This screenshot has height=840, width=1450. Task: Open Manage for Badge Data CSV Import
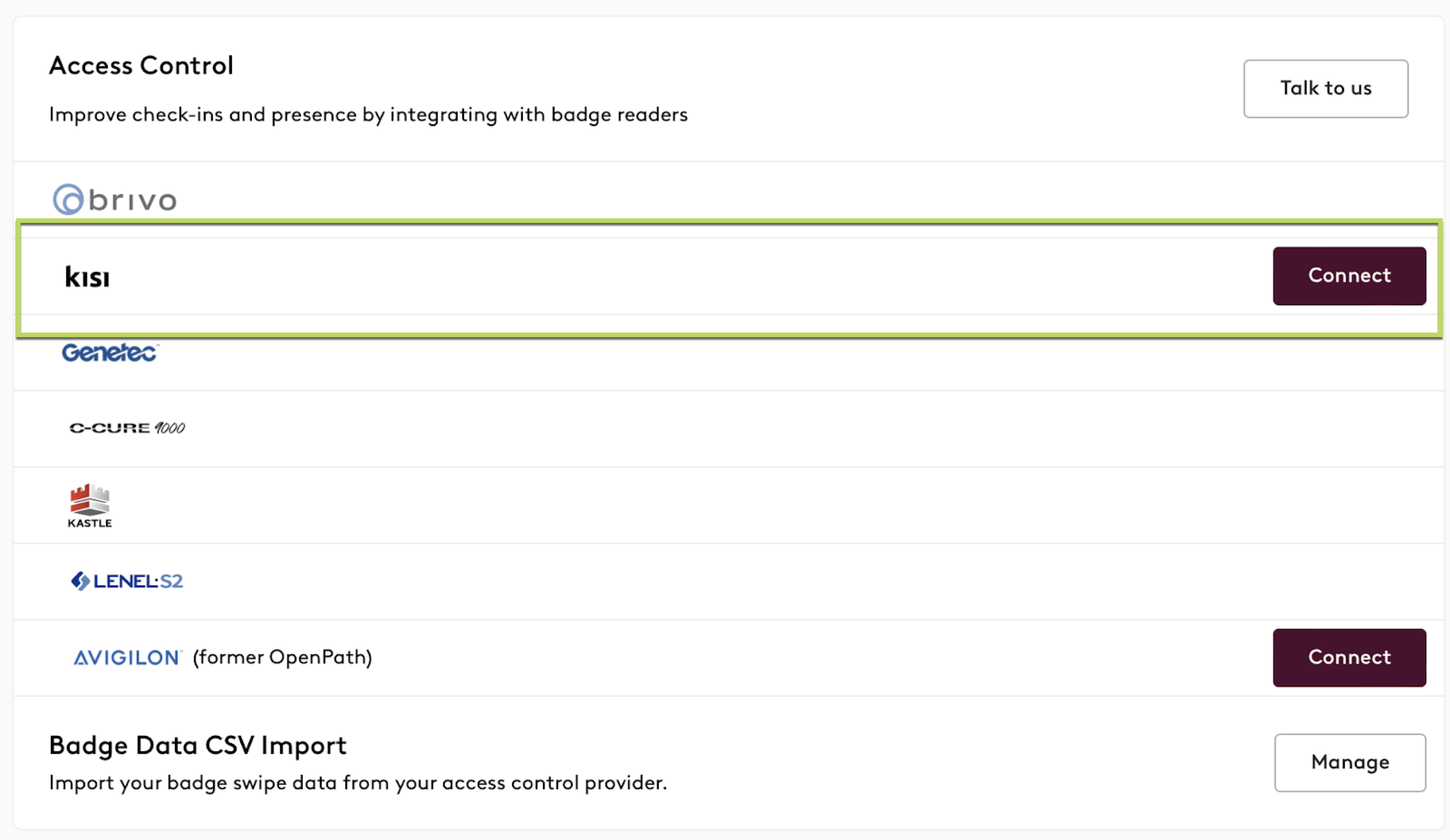tap(1350, 763)
